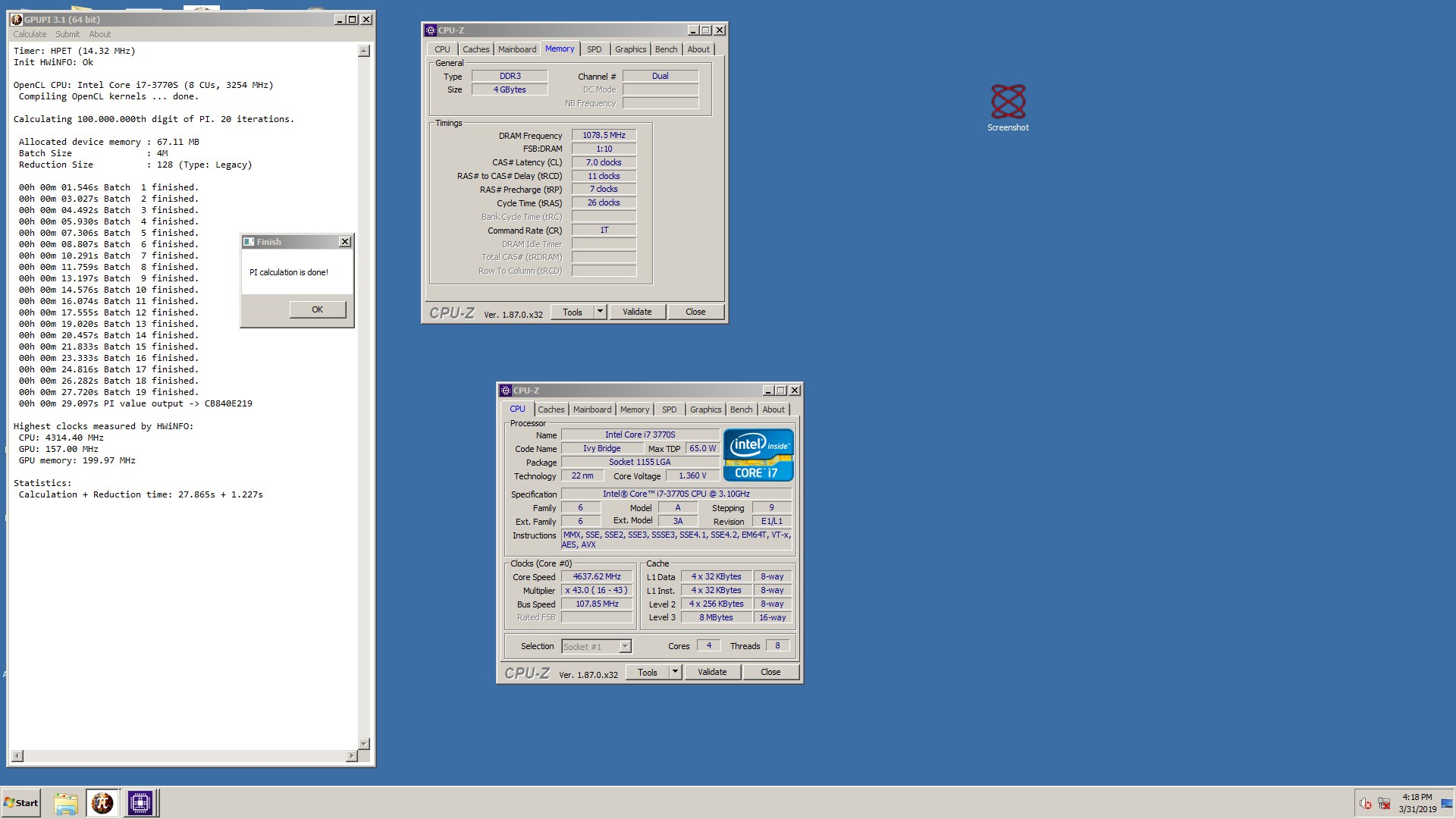Screen dimensions: 1456x819
Task: Click the Finish dialog title icon
Action: 248,242
